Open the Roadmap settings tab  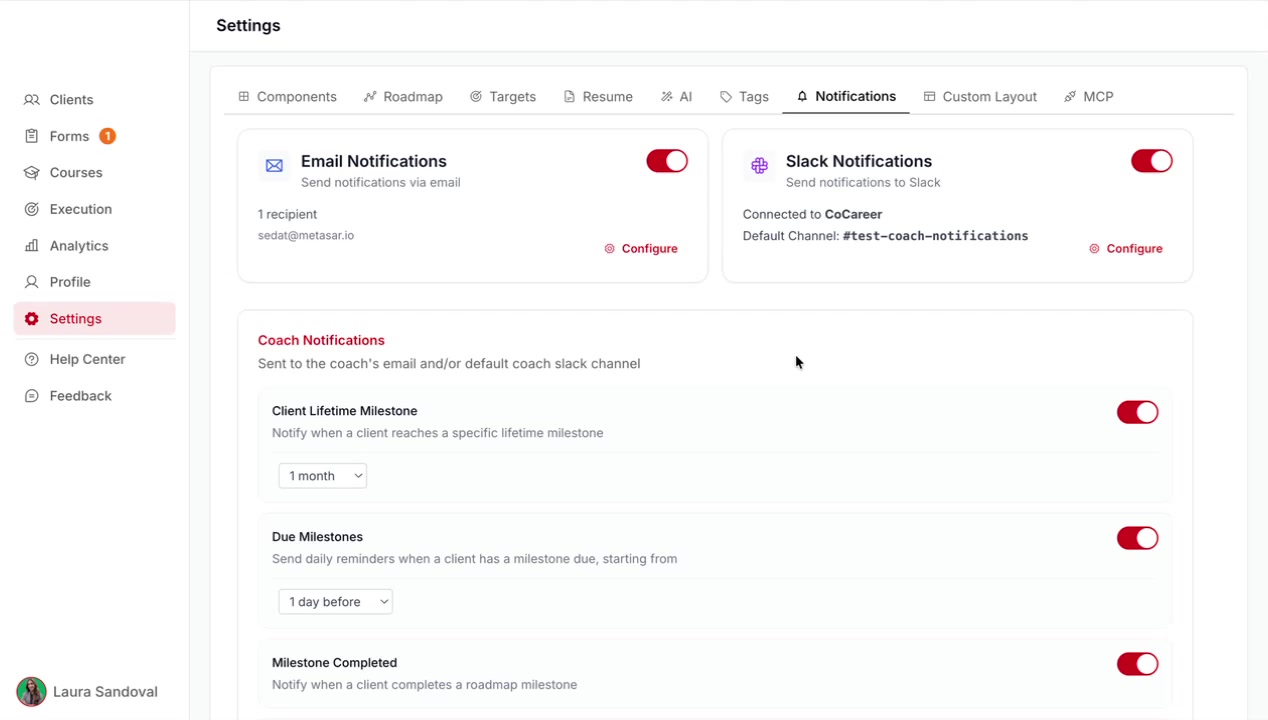pyautogui.click(x=403, y=97)
